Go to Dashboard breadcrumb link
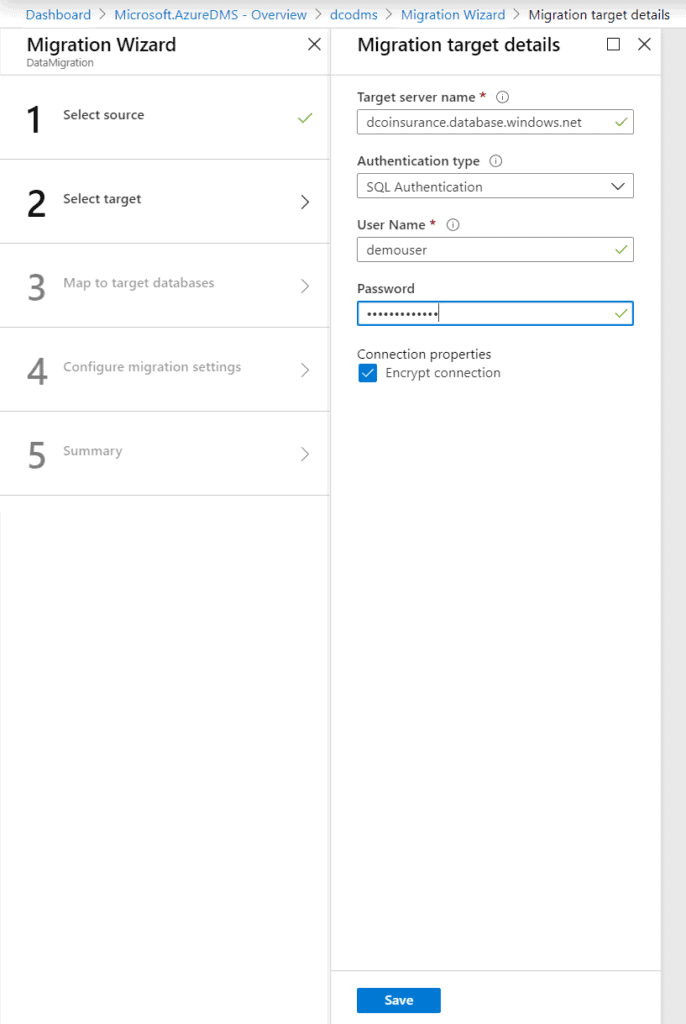 tap(58, 15)
